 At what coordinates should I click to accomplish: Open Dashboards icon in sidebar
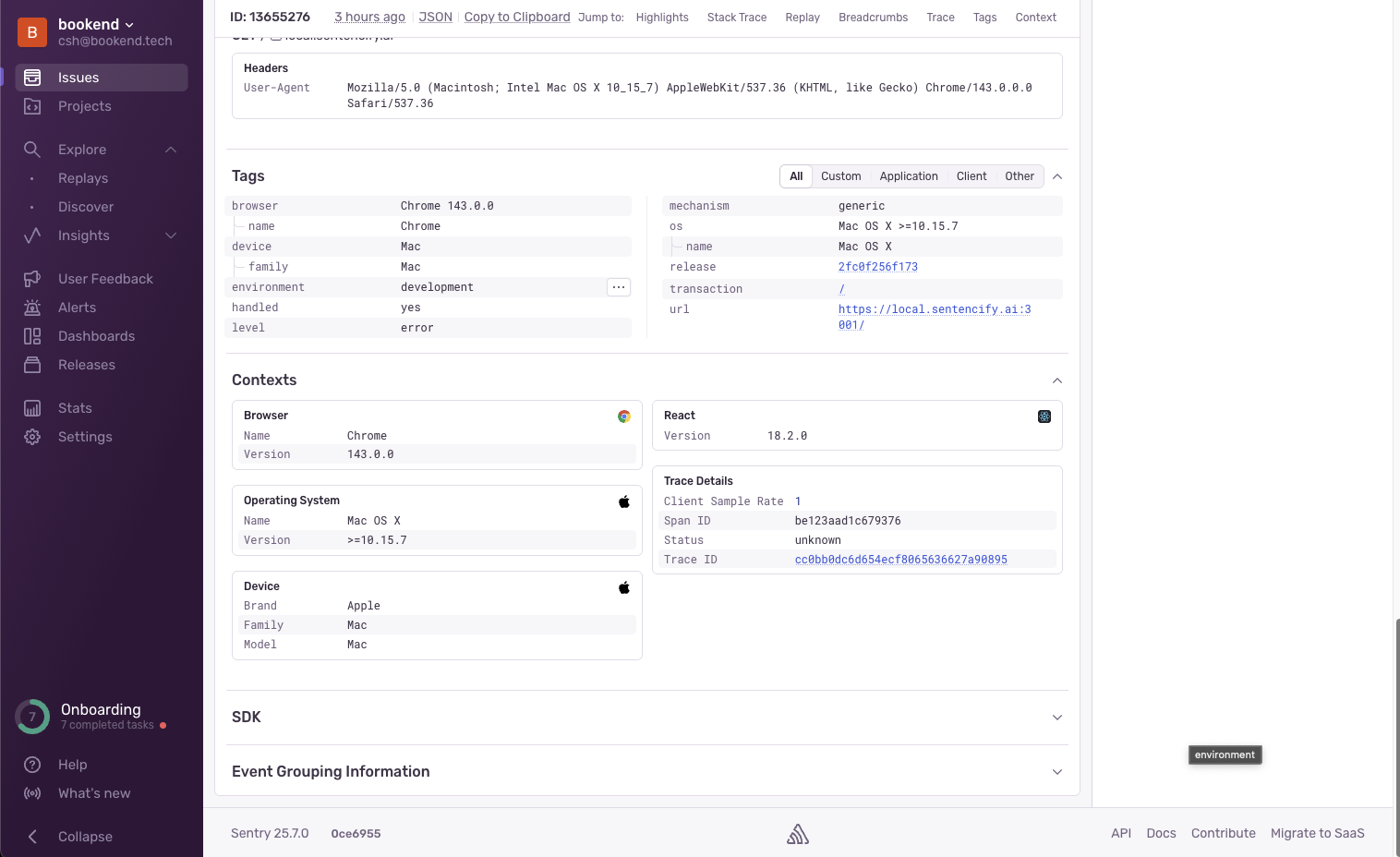[x=32, y=336]
